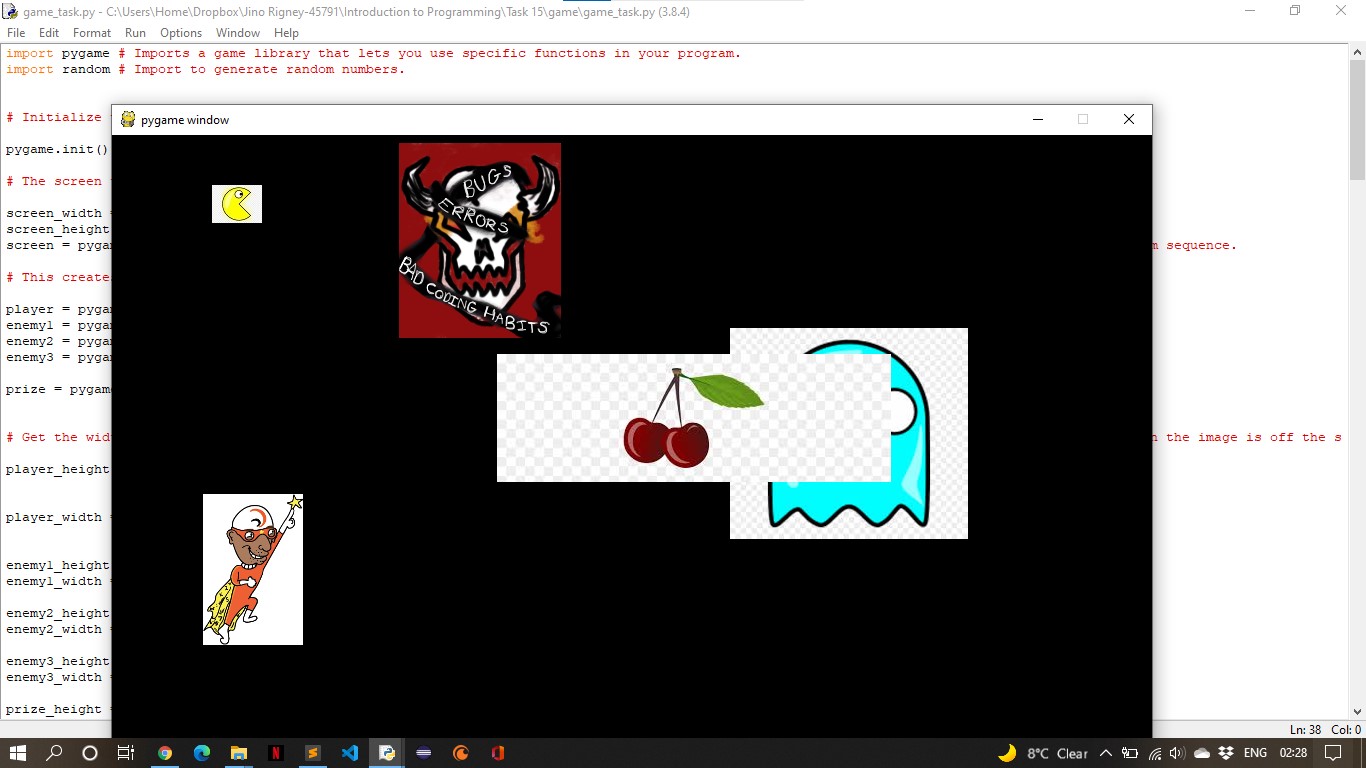Open the Windows Start menu
Viewport: 1366px width, 768px height.
(x=19, y=753)
